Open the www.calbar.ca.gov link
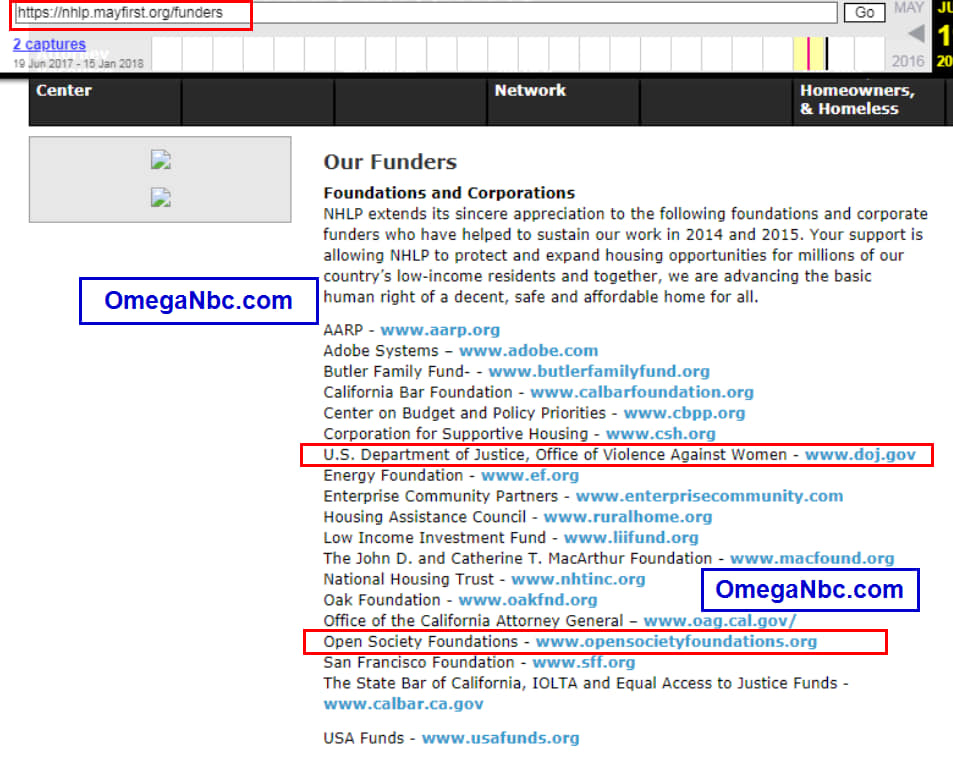Screen dimensions: 953x759 403,703
